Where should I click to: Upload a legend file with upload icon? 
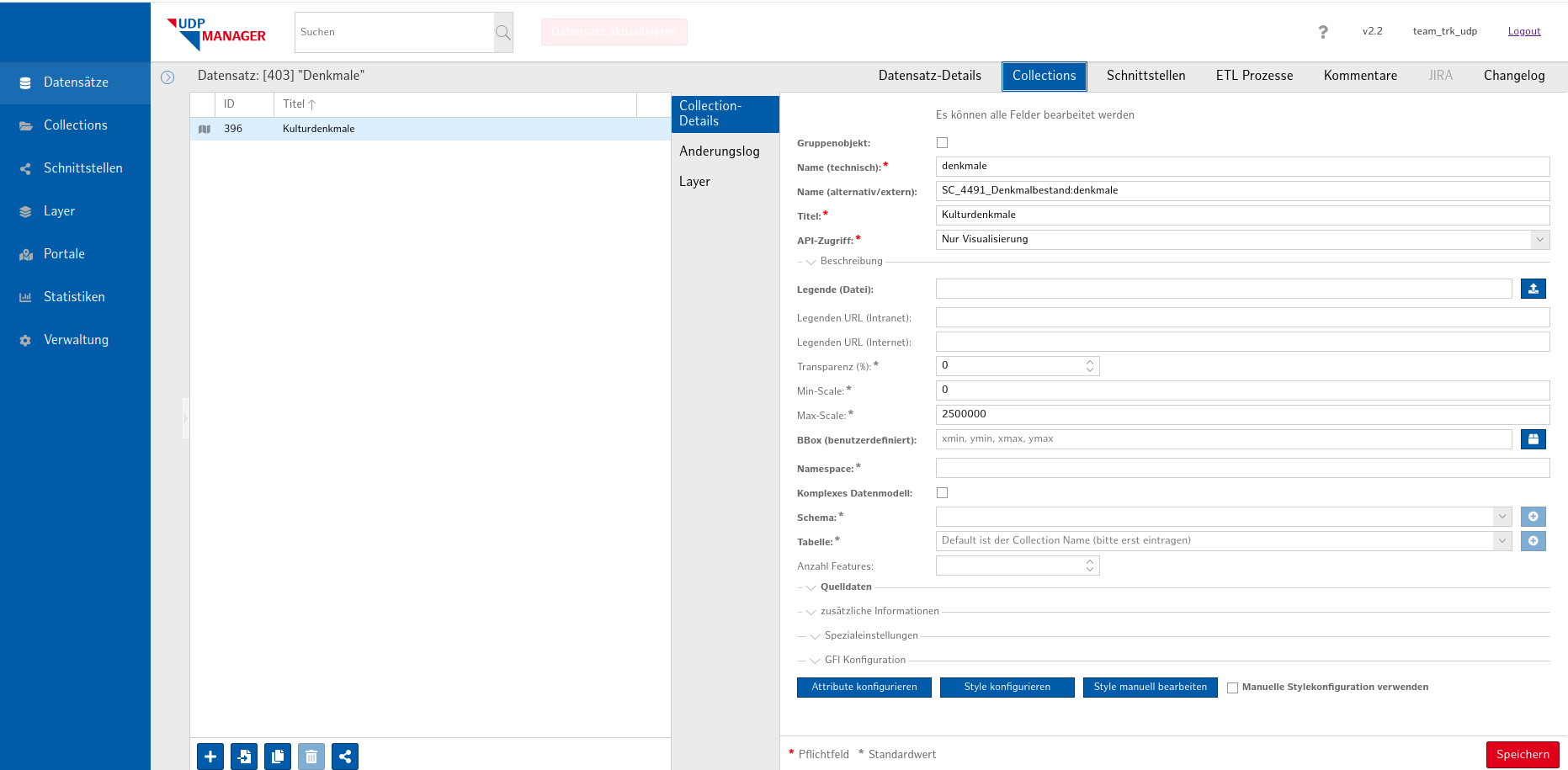tap(1533, 289)
